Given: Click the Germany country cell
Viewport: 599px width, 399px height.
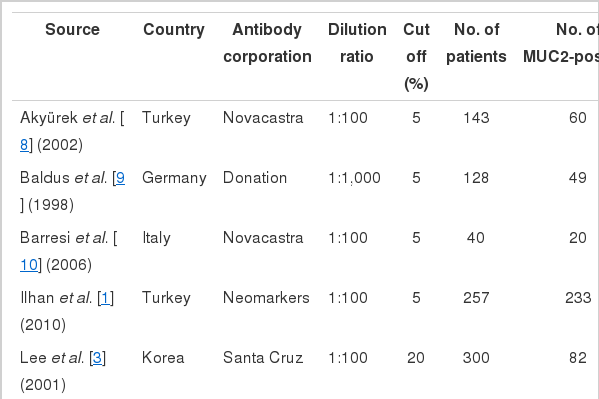Looking at the screenshot, I should [174, 178].
